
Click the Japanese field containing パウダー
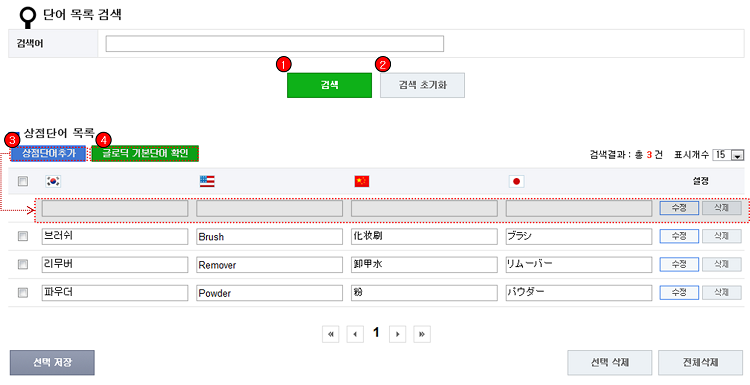(x=579, y=293)
